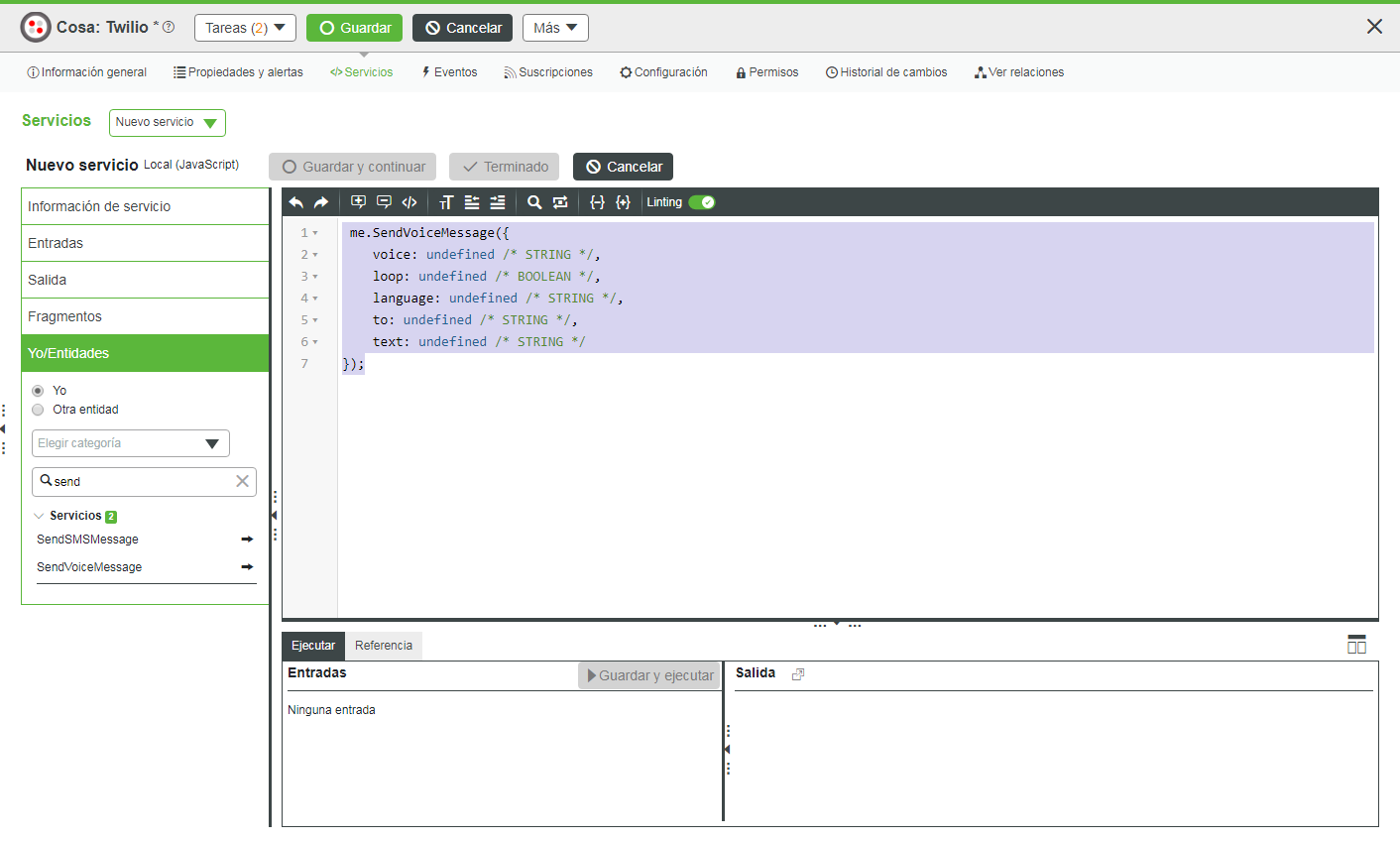Viewport: 1400px width, 843px height.
Task: Insert SendSMSMessage using its arrow icon
Action: tap(247, 540)
